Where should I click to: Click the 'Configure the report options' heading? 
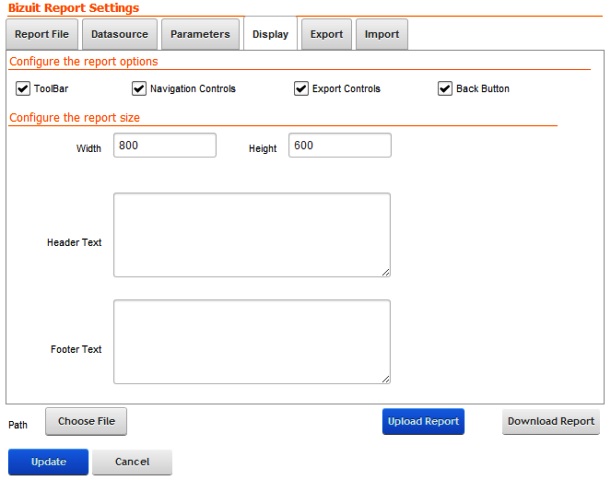[83, 62]
